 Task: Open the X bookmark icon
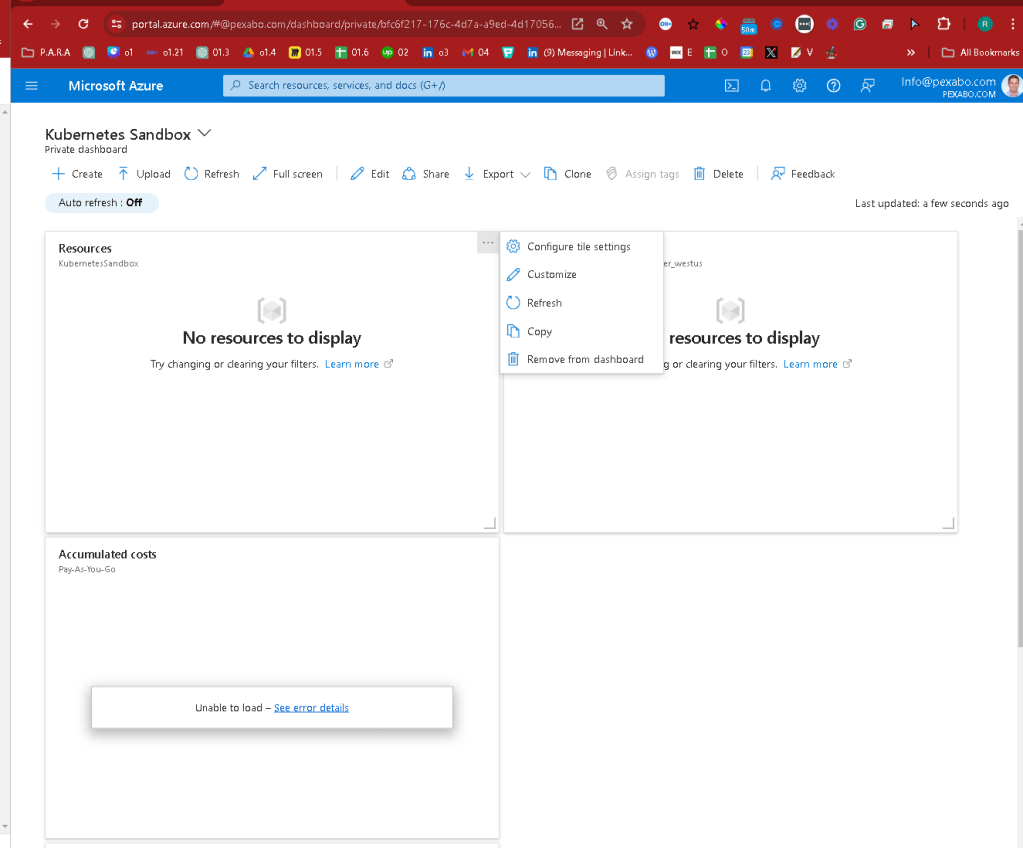[771, 52]
